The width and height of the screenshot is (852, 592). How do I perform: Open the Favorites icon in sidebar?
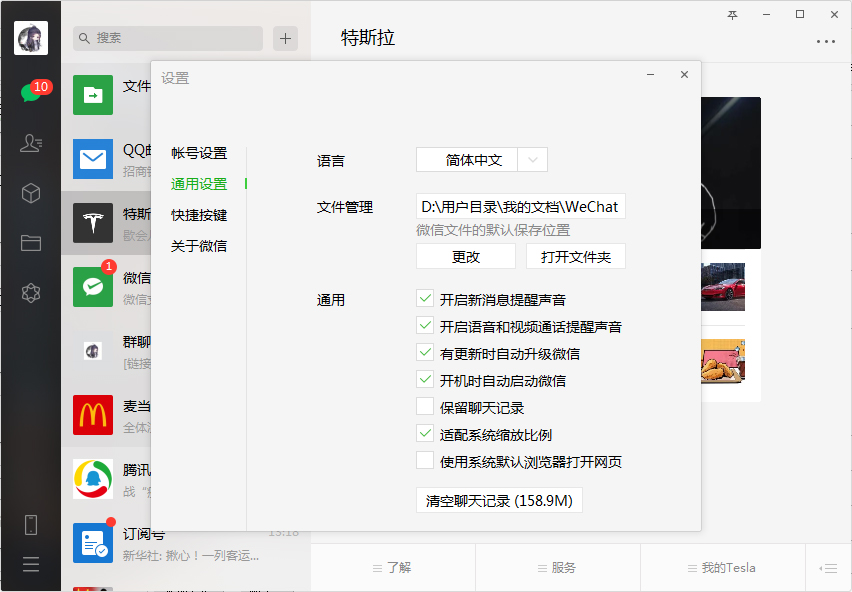pyautogui.click(x=30, y=193)
